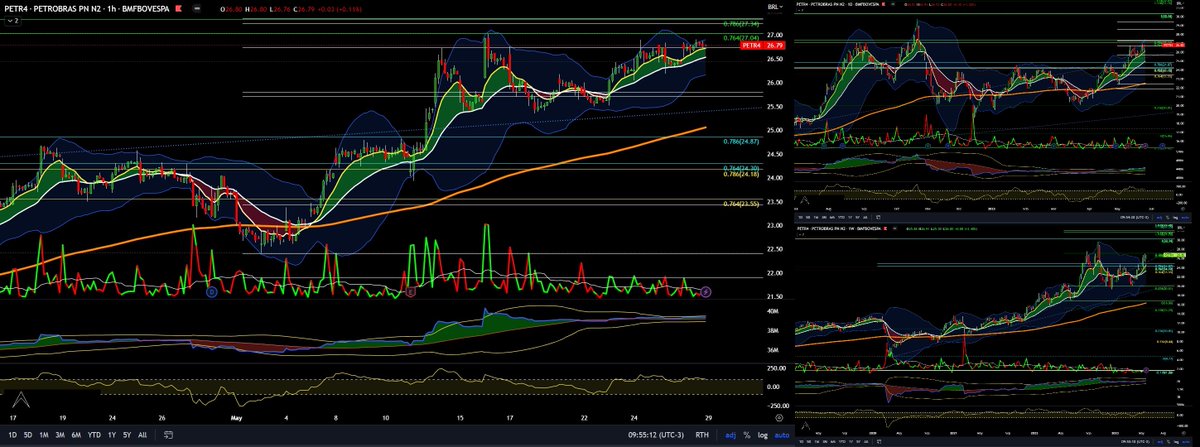Select the YTD time range
This screenshot has height=447, width=1200.
tap(94, 435)
